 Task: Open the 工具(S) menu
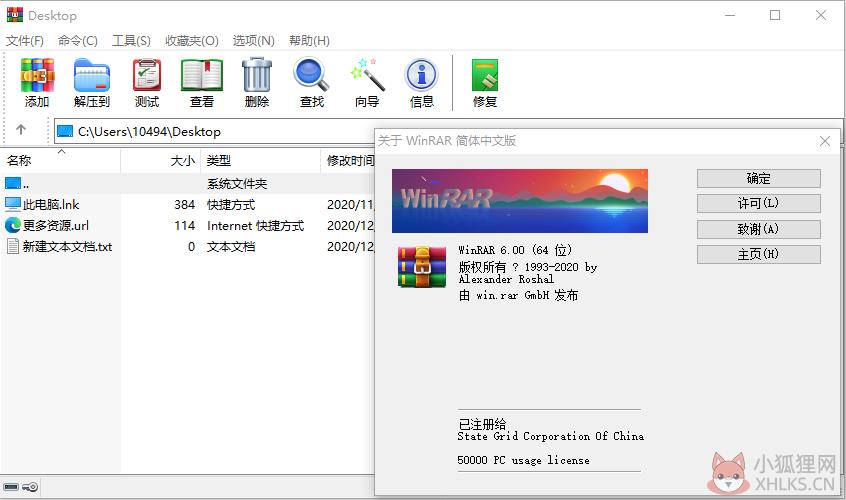pos(131,40)
